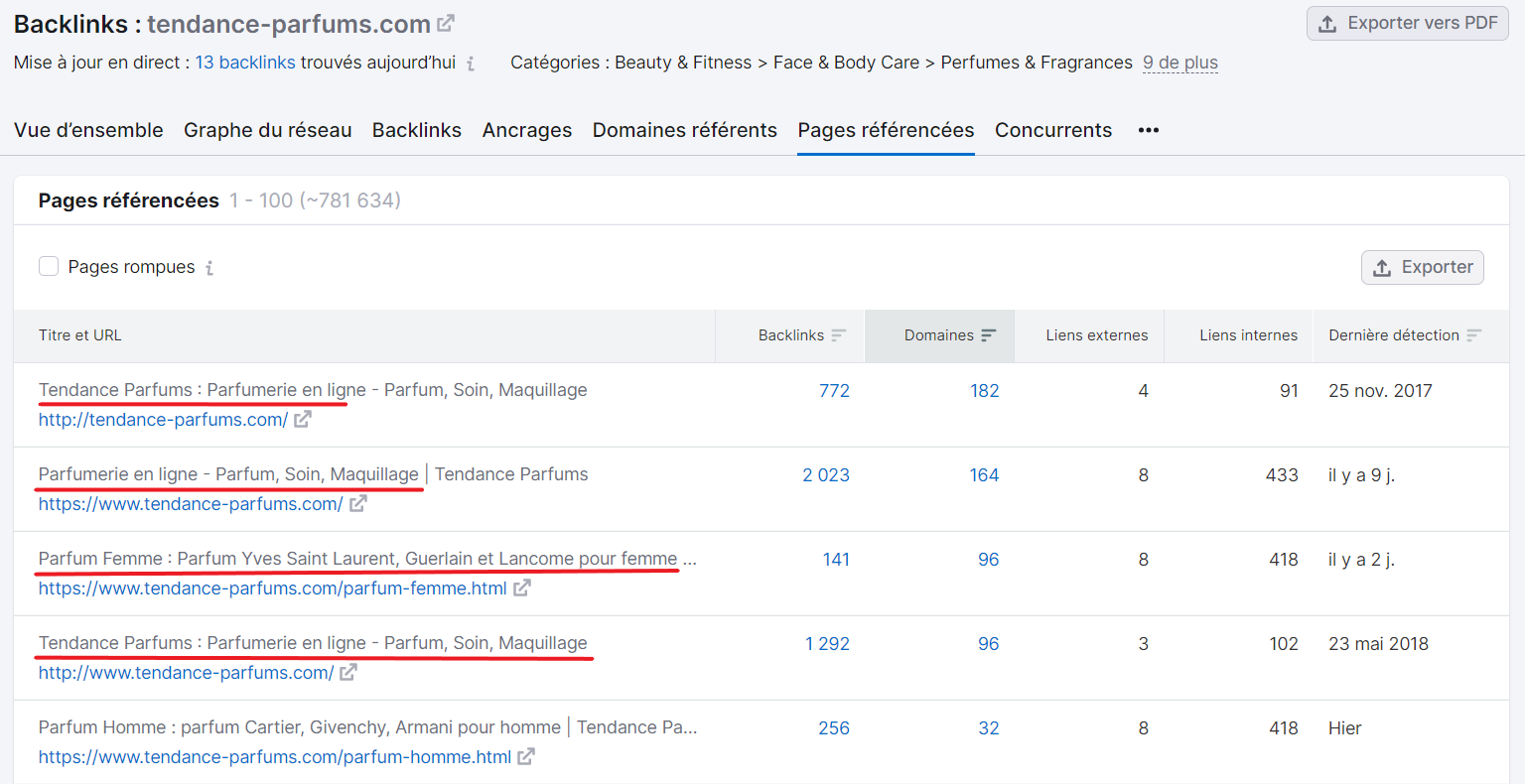
Task: Click the Exporter button above table
Action: coord(1423,267)
